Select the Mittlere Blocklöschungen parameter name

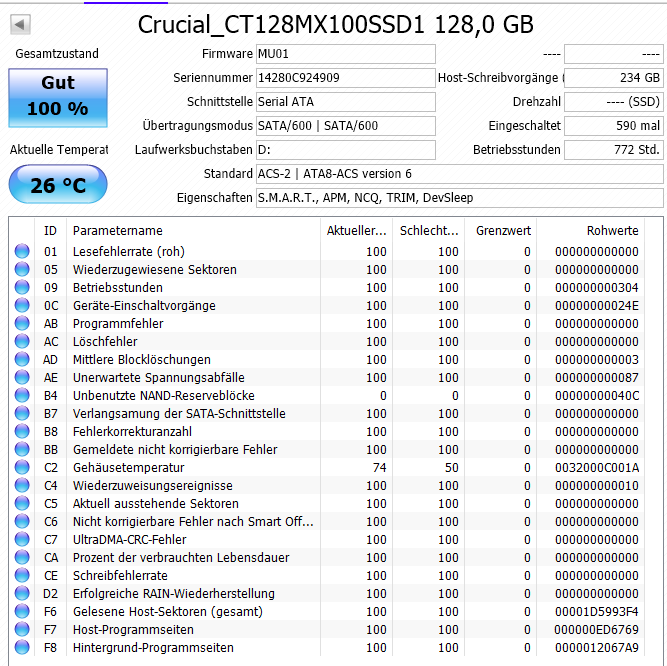pos(142,360)
